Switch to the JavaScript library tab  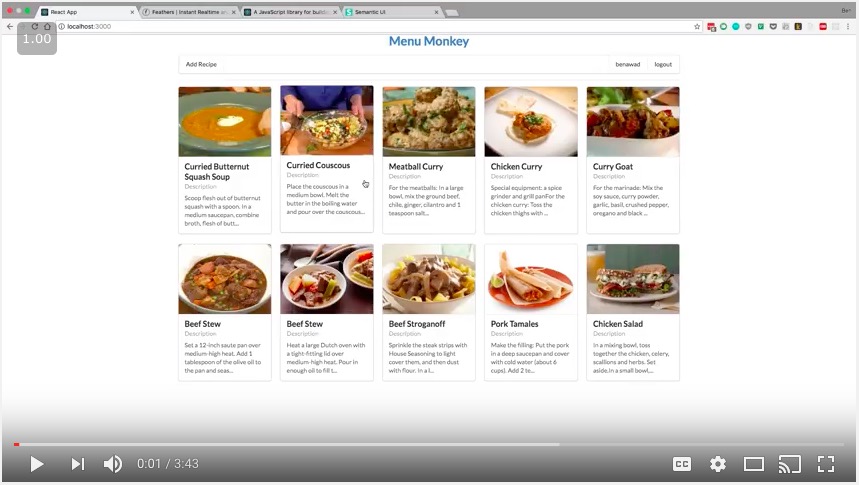tap(290, 12)
